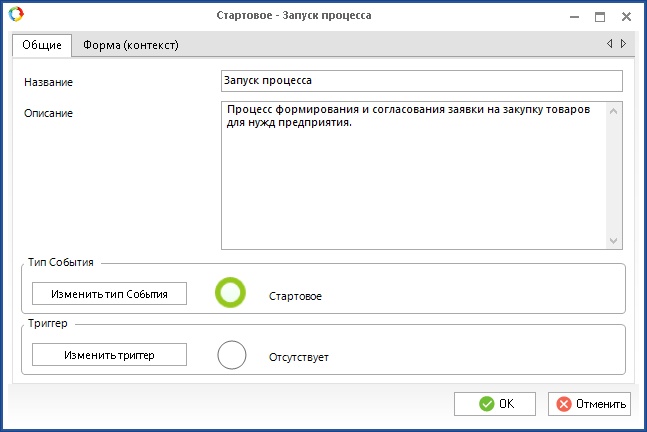Maximize the dialog window
The image size is (647, 432).
[x=600, y=16]
